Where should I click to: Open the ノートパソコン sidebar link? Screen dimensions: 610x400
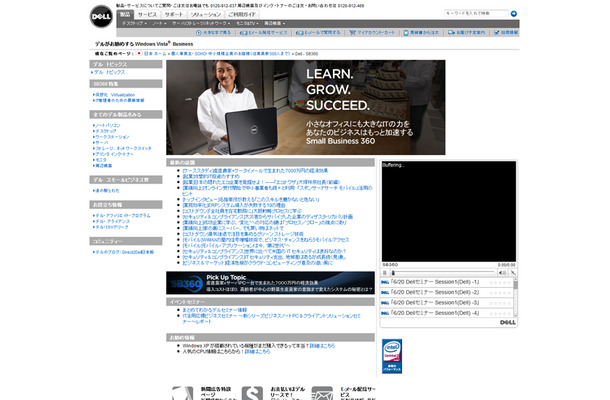pos(108,125)
